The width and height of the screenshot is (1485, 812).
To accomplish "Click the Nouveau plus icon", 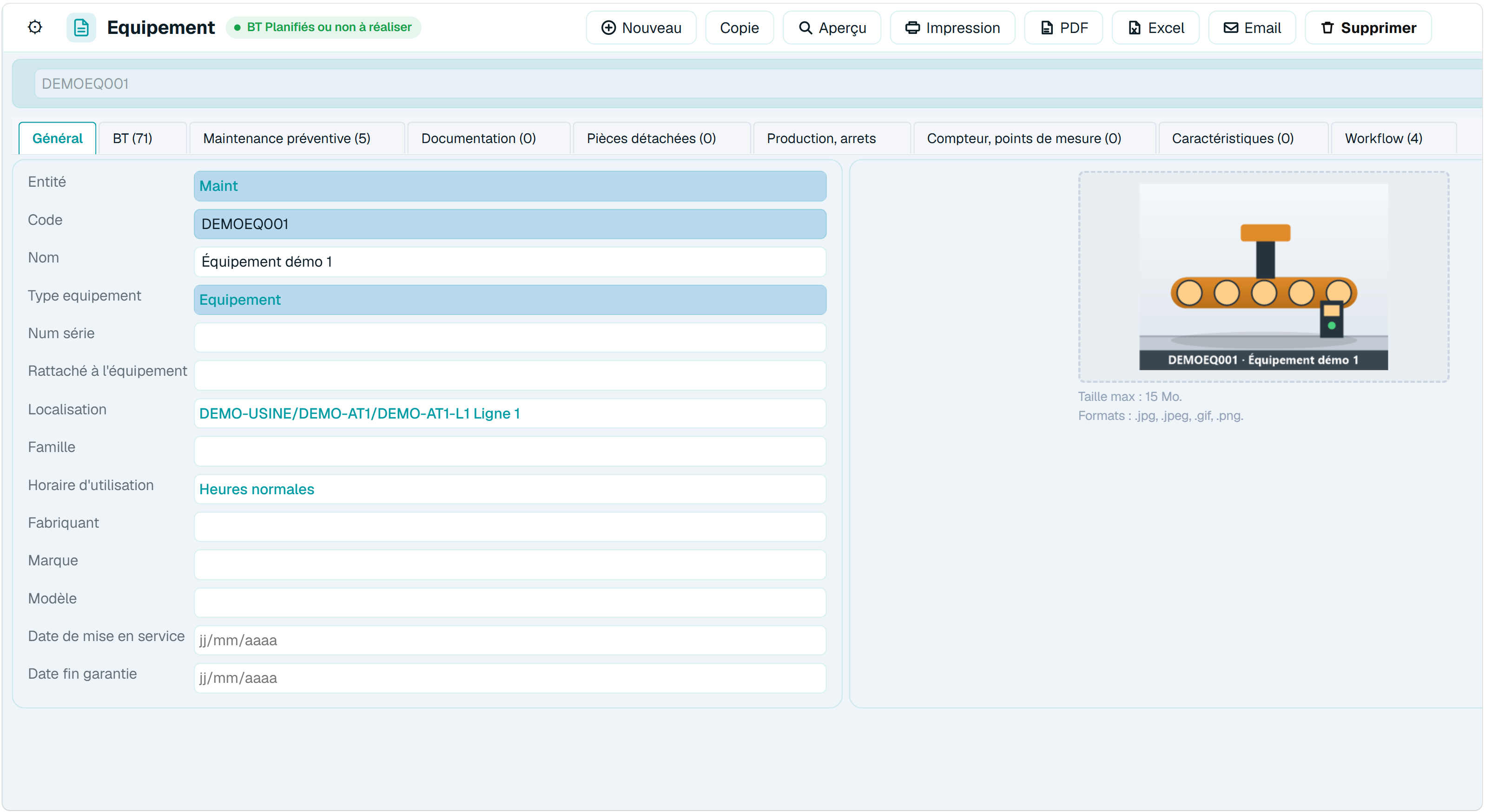I will (x=608, y=28).
